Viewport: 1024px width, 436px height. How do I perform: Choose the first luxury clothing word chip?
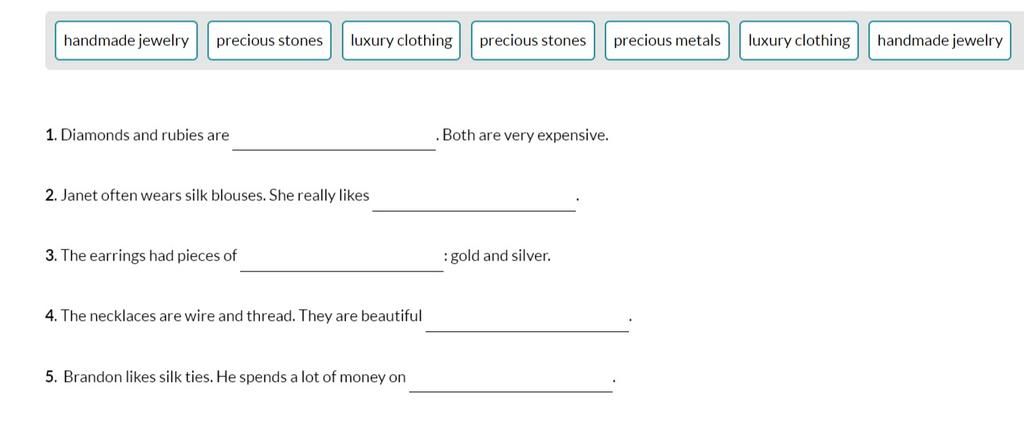click(401, 40)
